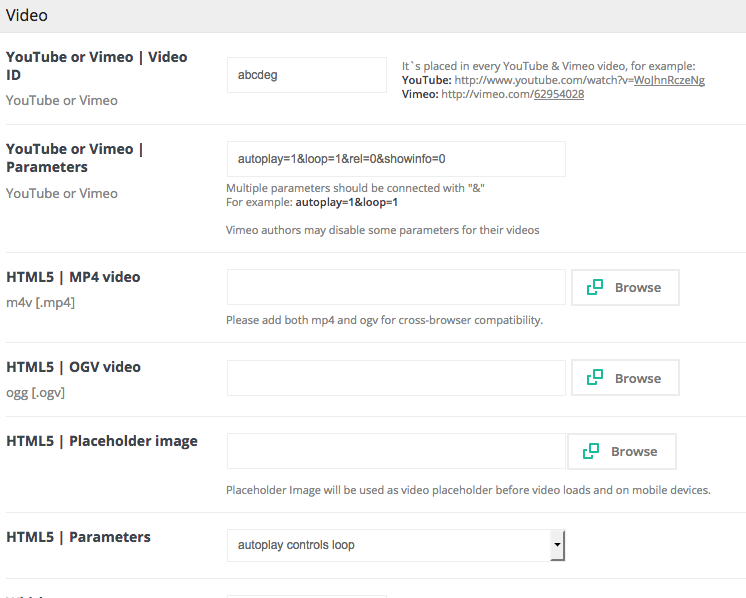Click the WoJhnRczeNg YouTube example ID
Viewport: 746px width, 598px height.
click(x=669, y=80)
